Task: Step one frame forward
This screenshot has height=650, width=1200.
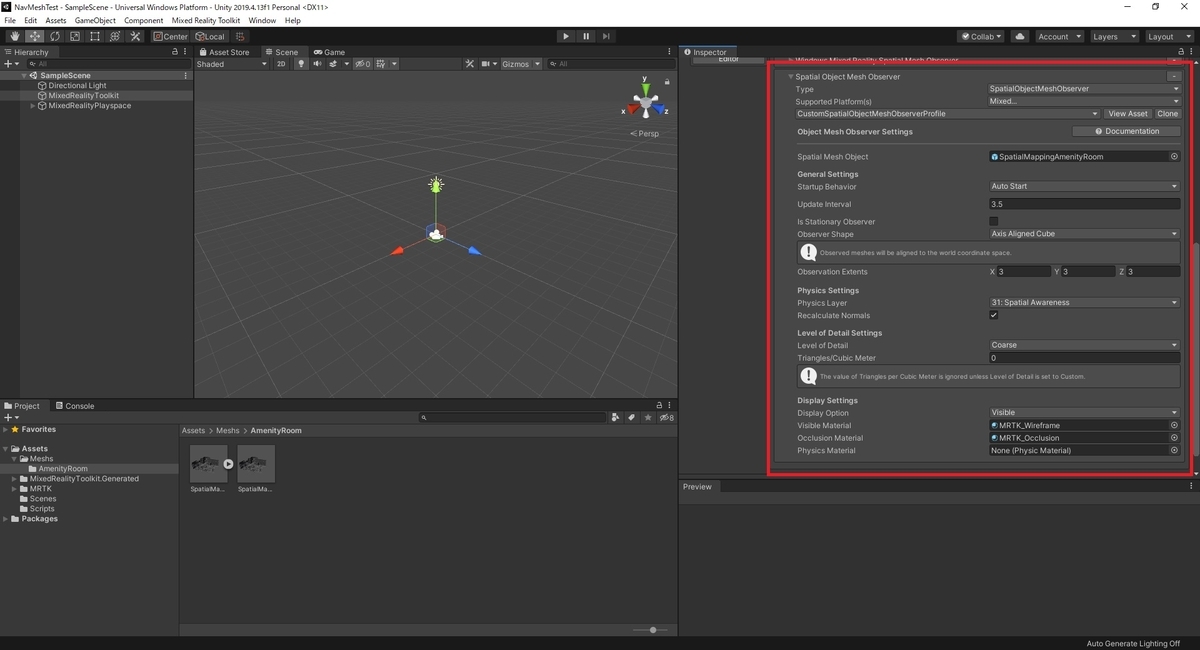Action: pos(606,36)
